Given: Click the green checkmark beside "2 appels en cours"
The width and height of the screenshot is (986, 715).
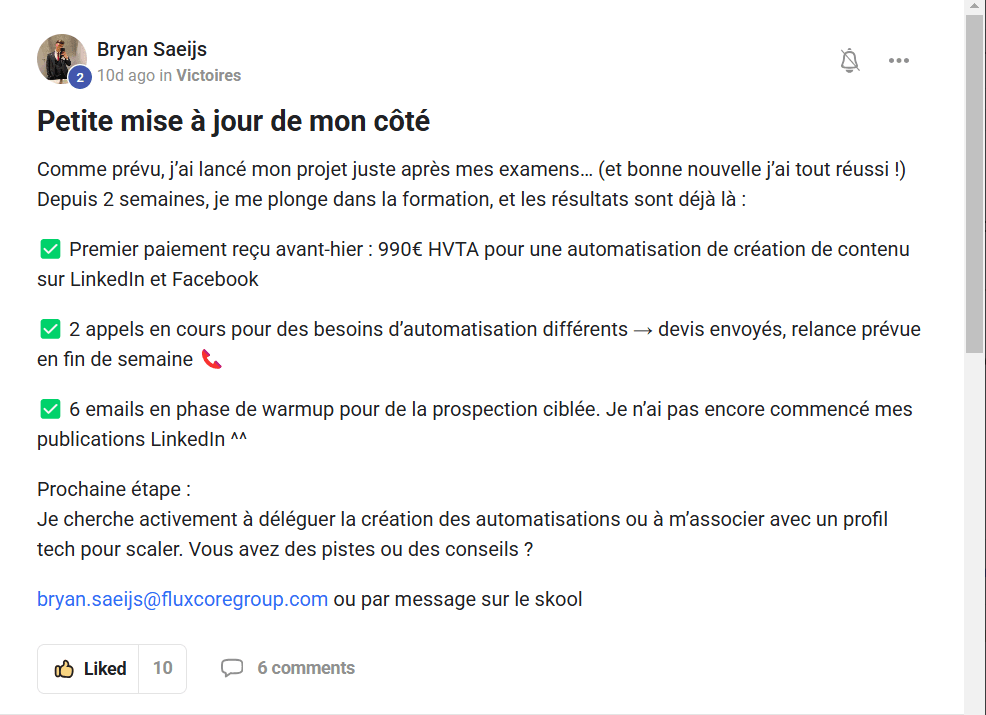Looking at the screenshot, I should pyautogui.click(x=49, y=329).
